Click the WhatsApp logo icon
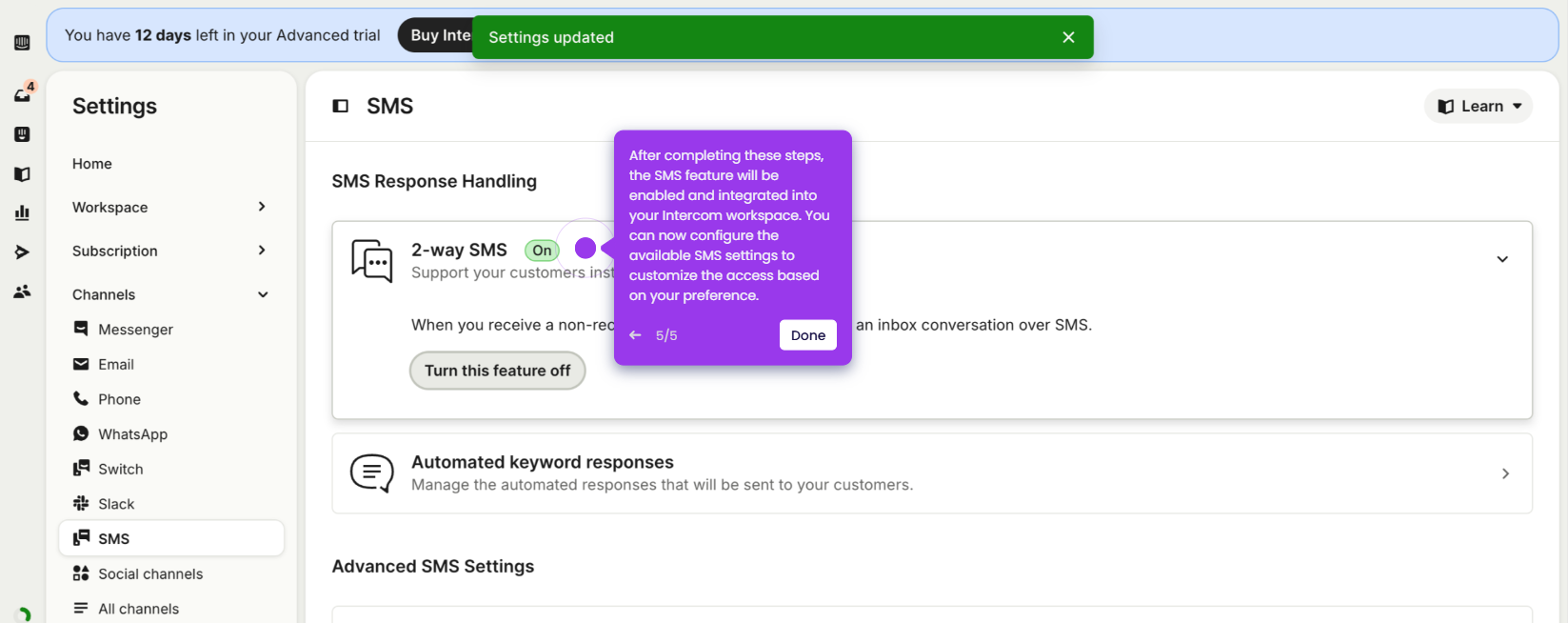 point(81,433)
